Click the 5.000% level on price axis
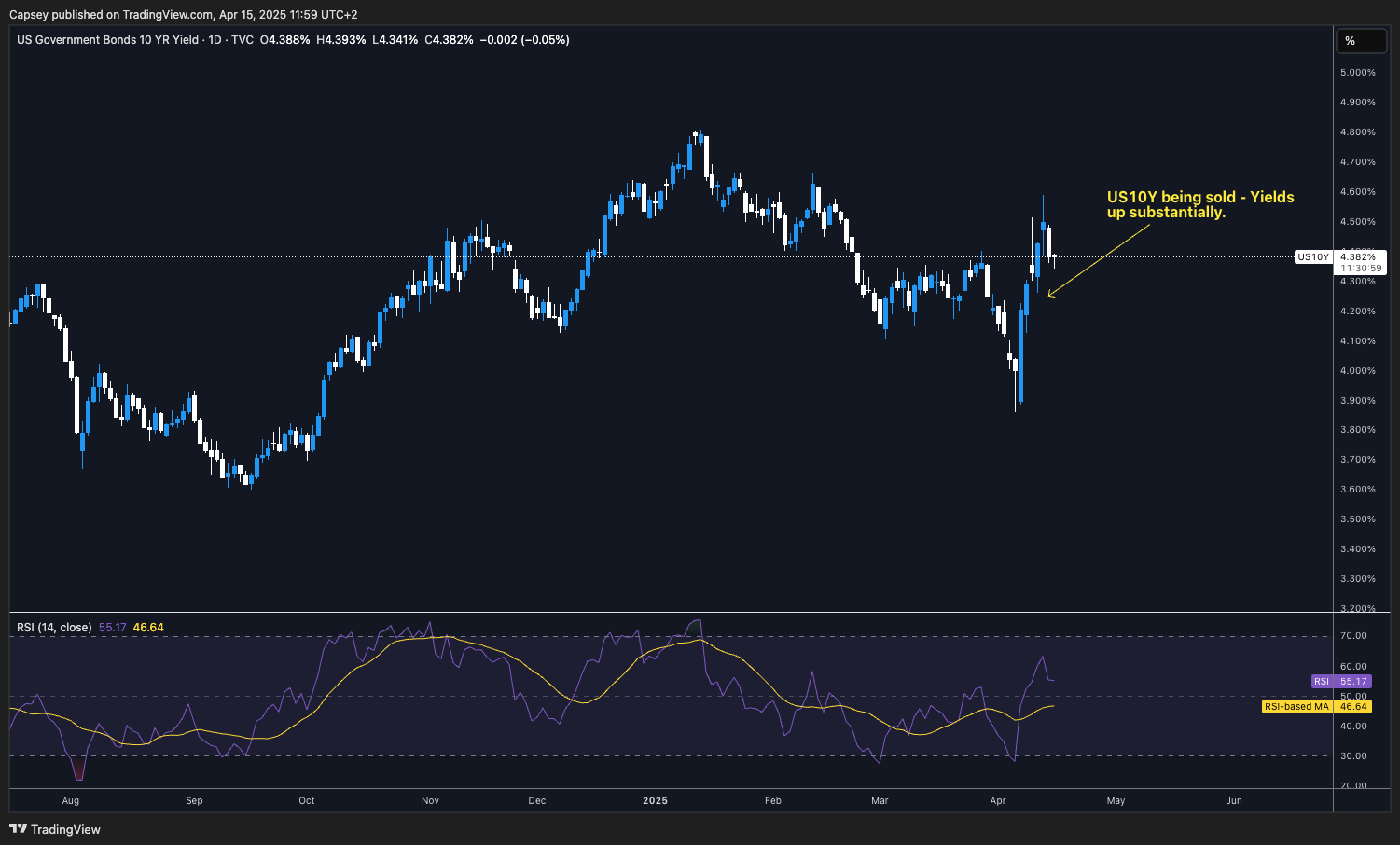The width and height of the screenshot is (1400, 845). [1357, 73]
